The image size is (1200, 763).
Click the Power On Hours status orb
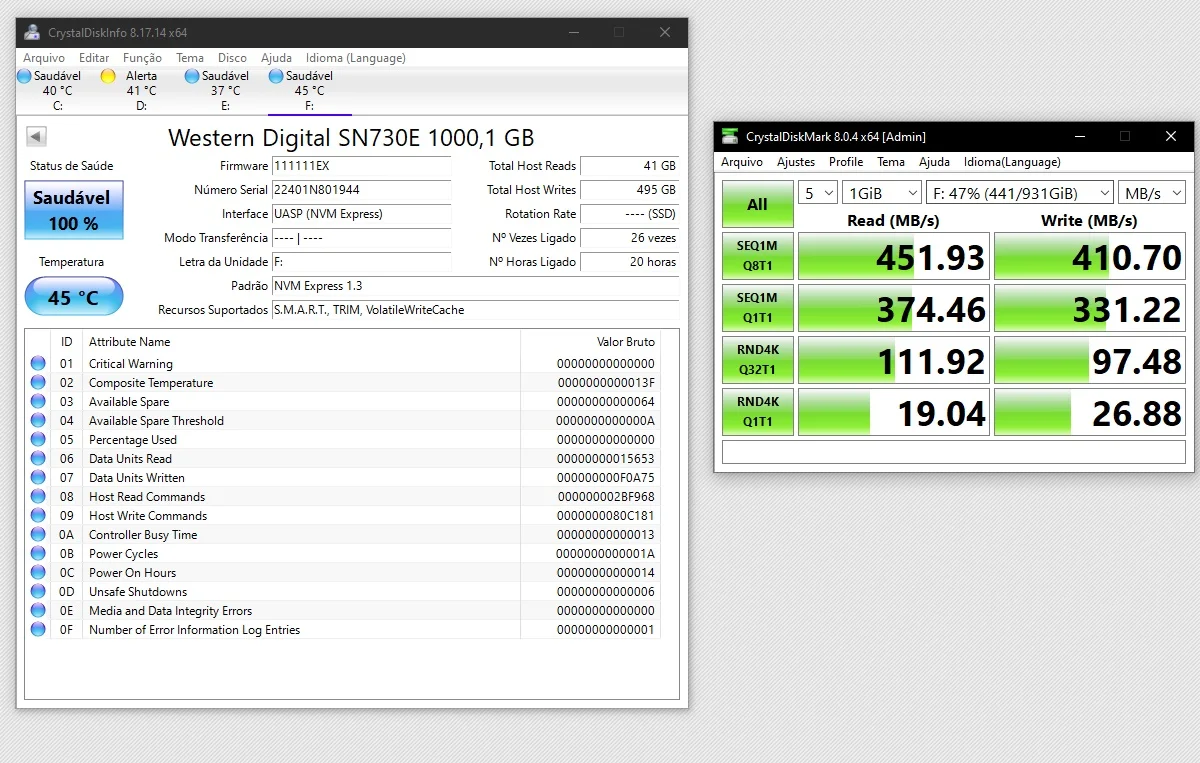38,573
